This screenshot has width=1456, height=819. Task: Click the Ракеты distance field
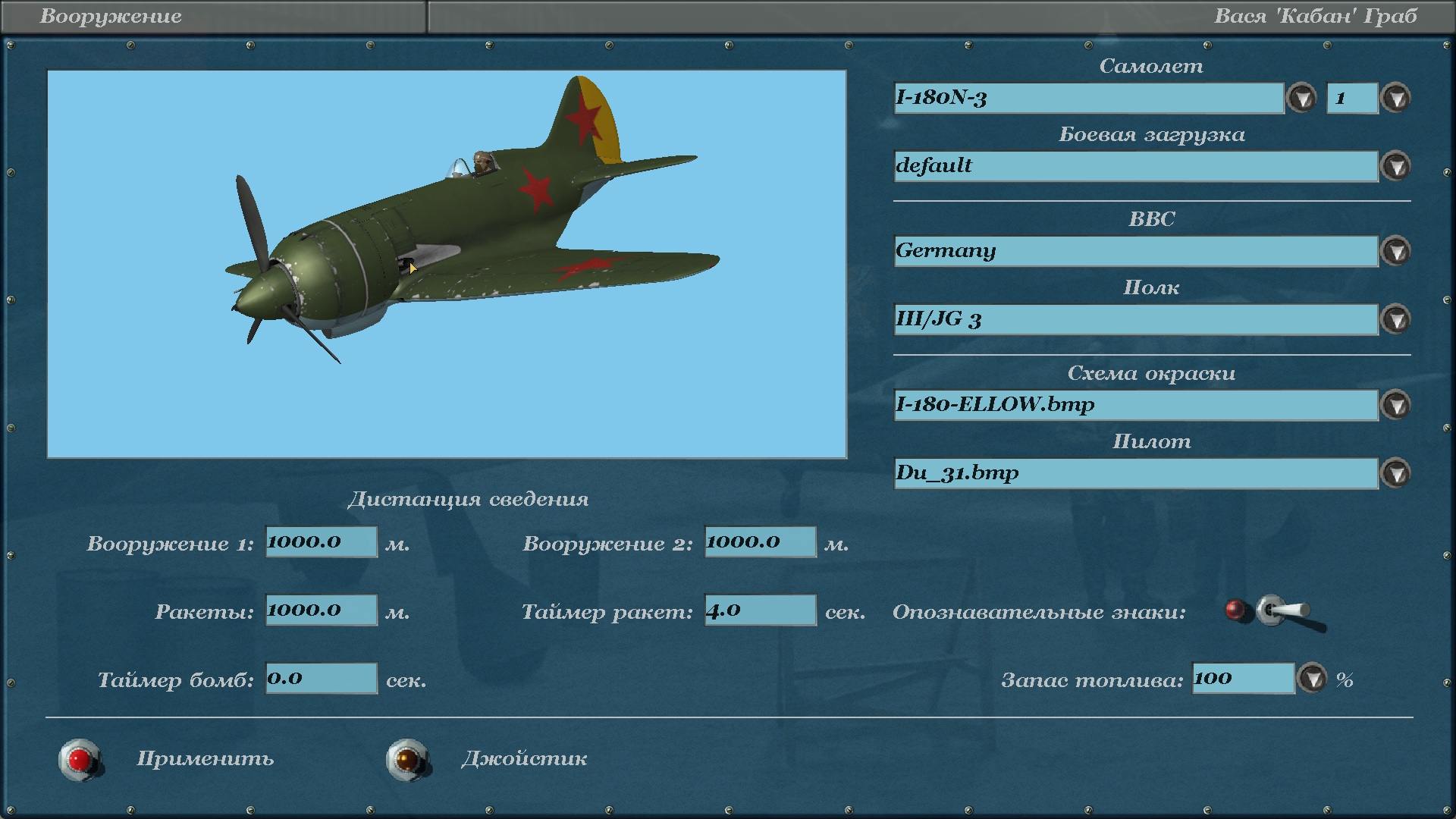[321, 610]
